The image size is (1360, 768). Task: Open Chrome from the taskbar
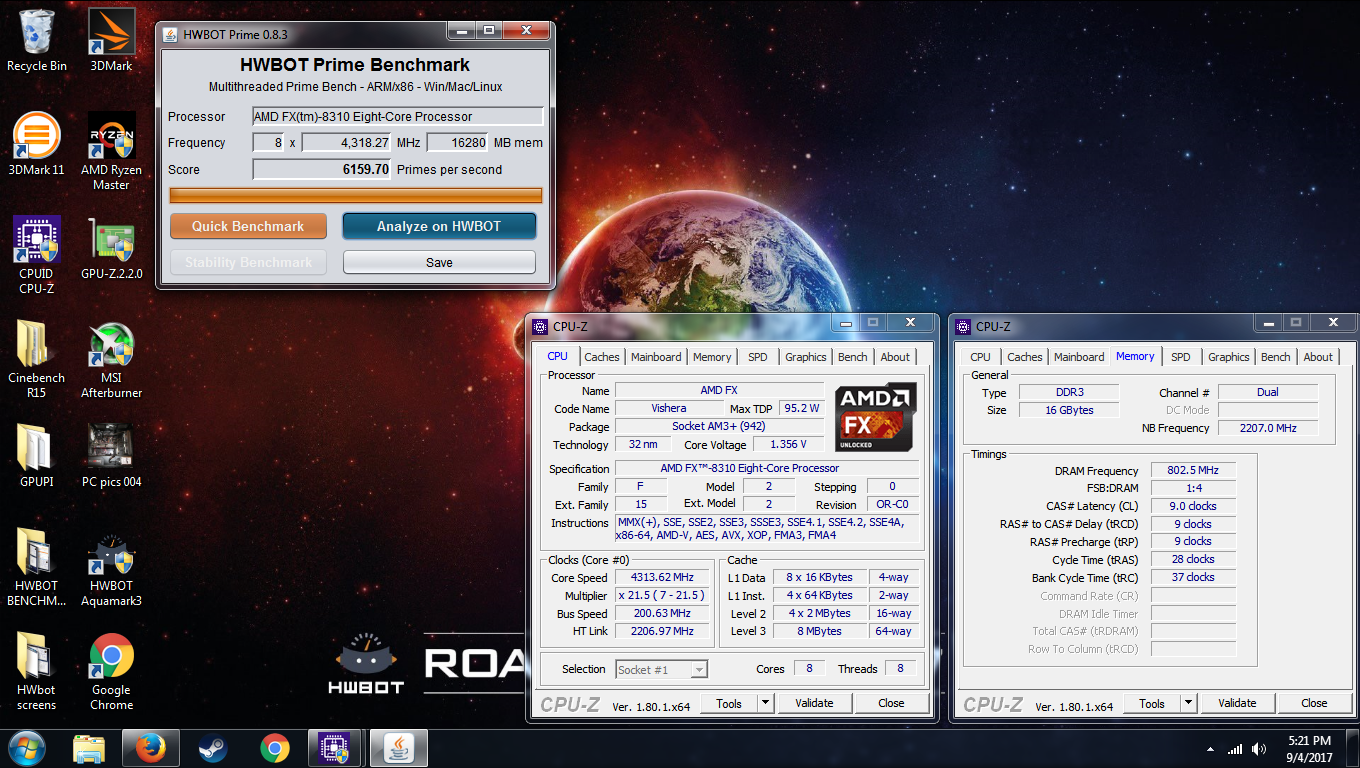click(x=274, y=748)
